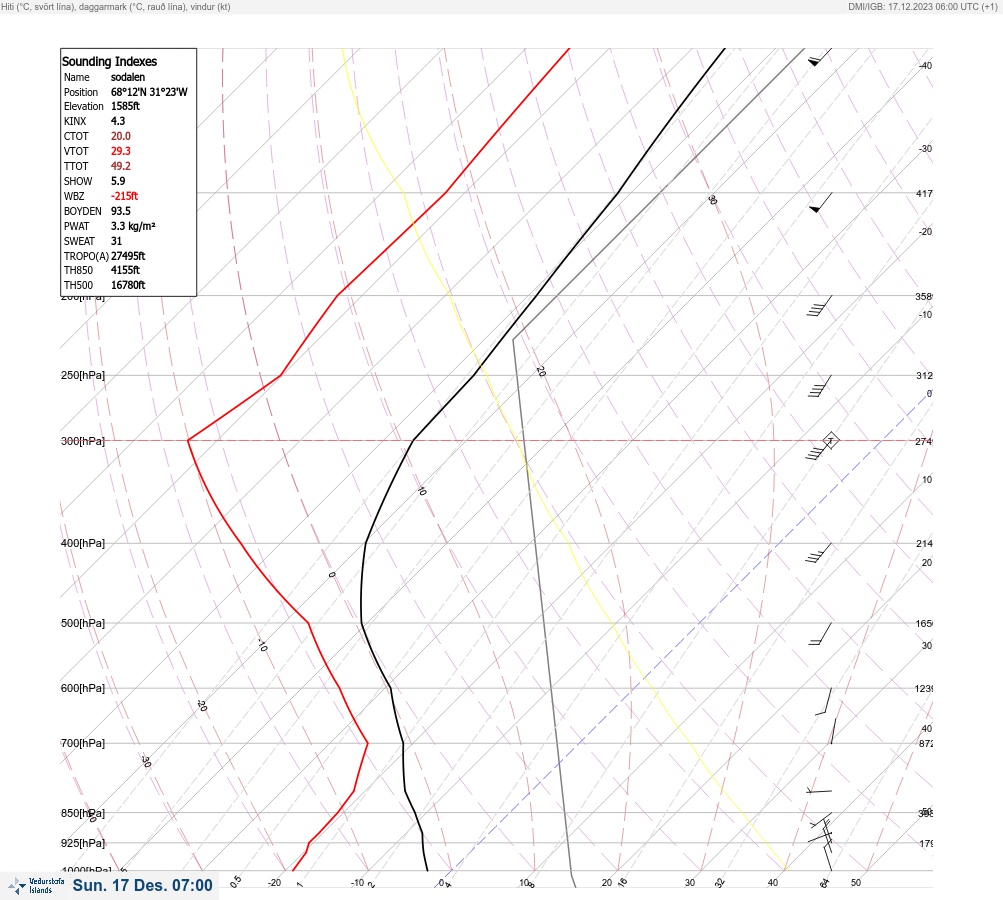
Task: Select the SWEAT value 31
Action: 116,241
